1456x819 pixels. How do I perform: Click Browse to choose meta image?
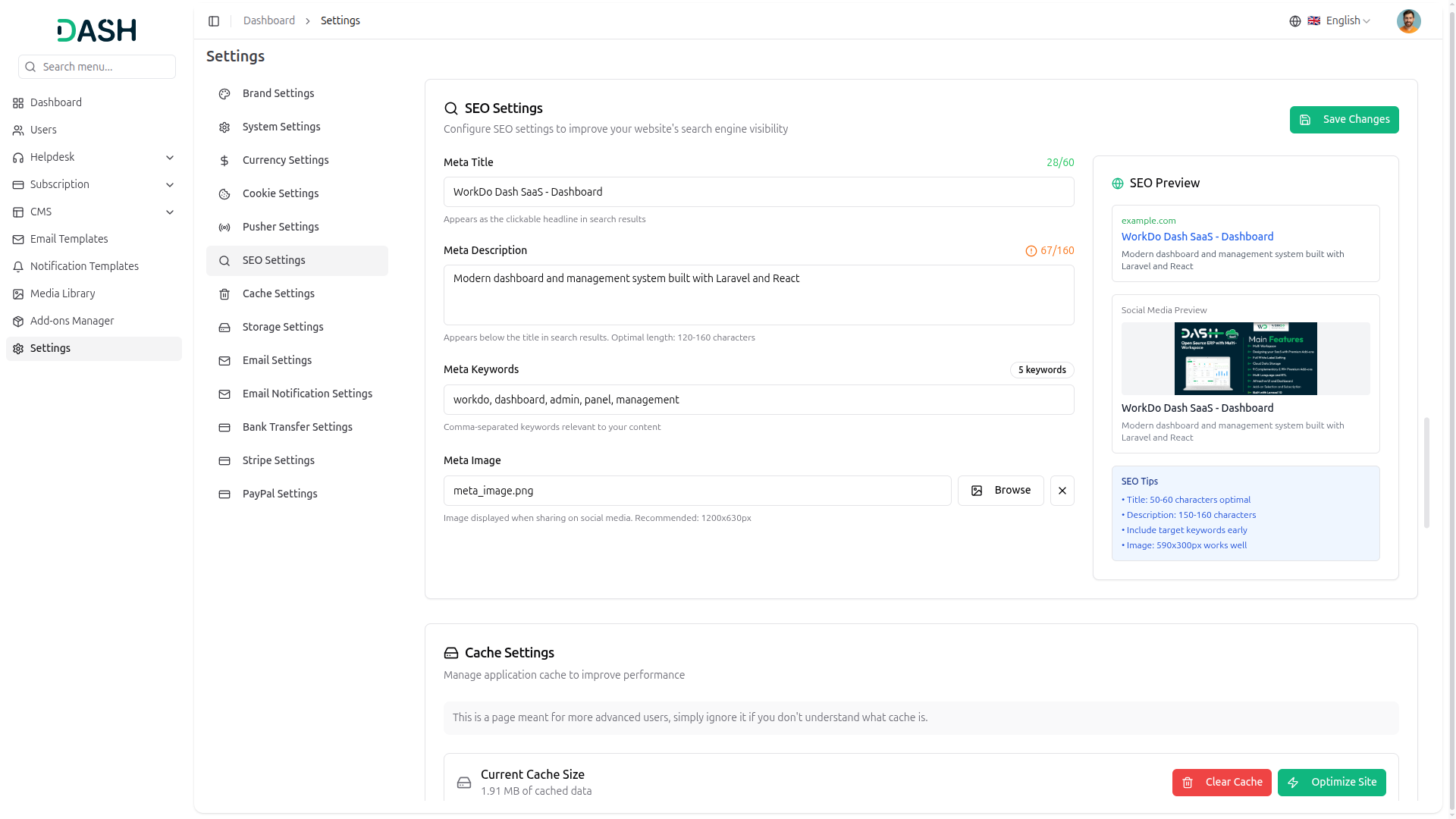pos(1000,491)
